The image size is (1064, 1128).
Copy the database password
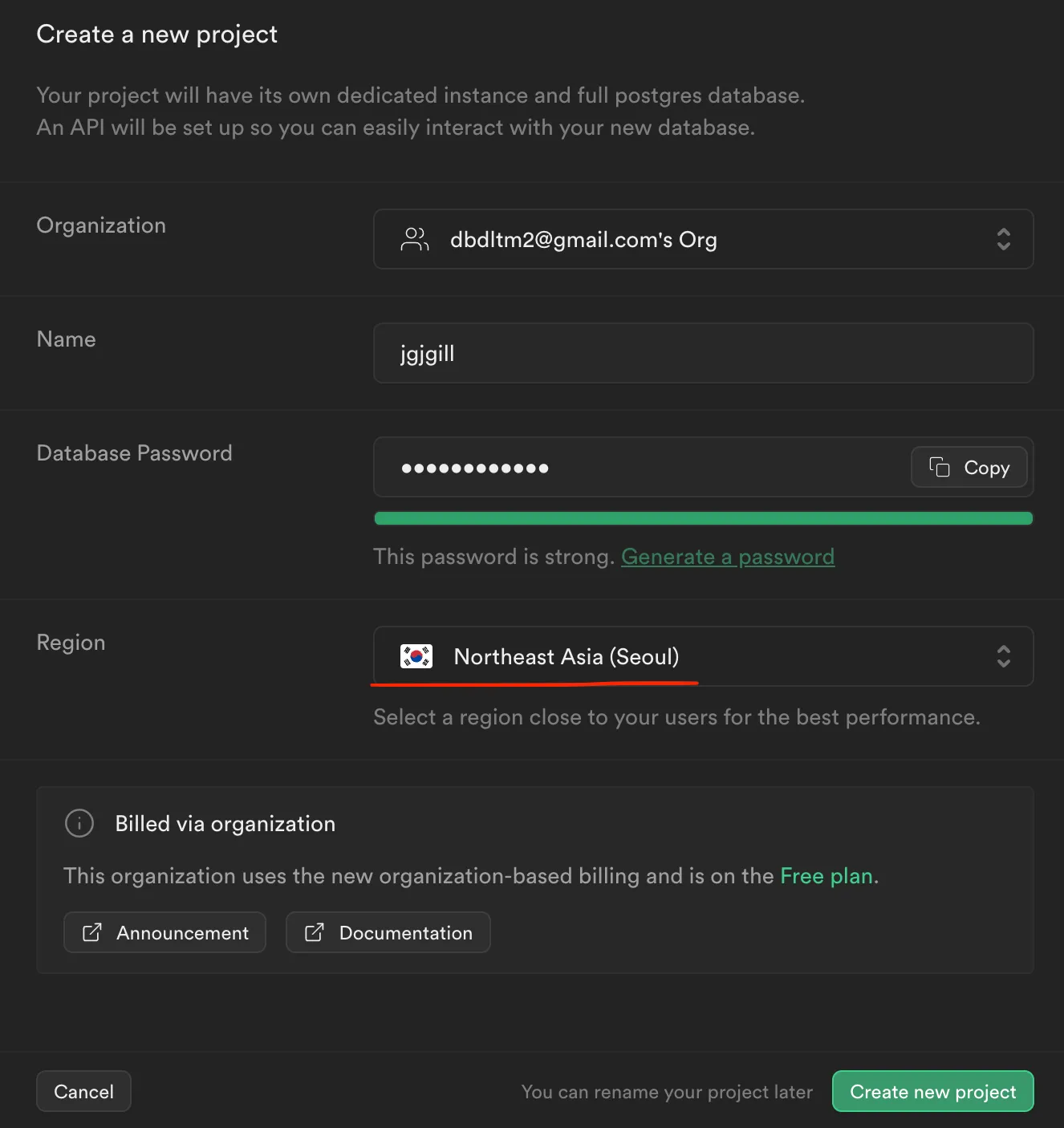coord(969,467)
